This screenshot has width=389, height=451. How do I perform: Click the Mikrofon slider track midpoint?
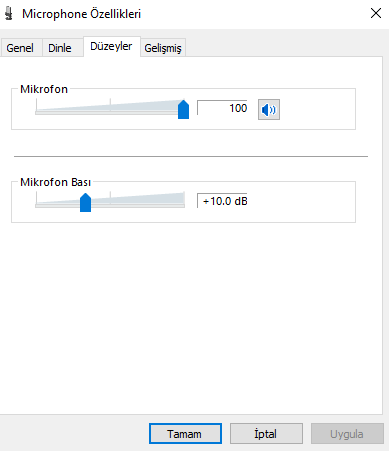[x=110, y=113]
